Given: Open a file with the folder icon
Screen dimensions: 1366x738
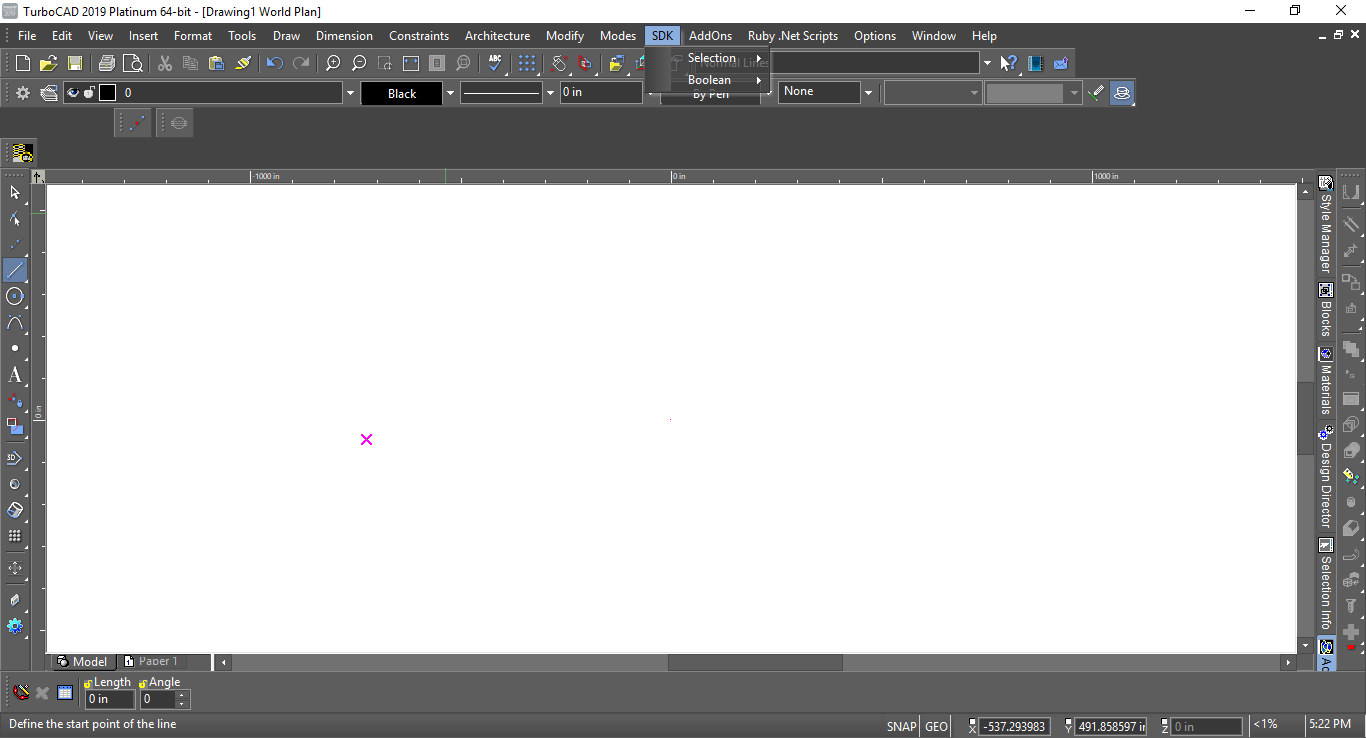Looking at the screenshot, I should (x=48, y=63).
